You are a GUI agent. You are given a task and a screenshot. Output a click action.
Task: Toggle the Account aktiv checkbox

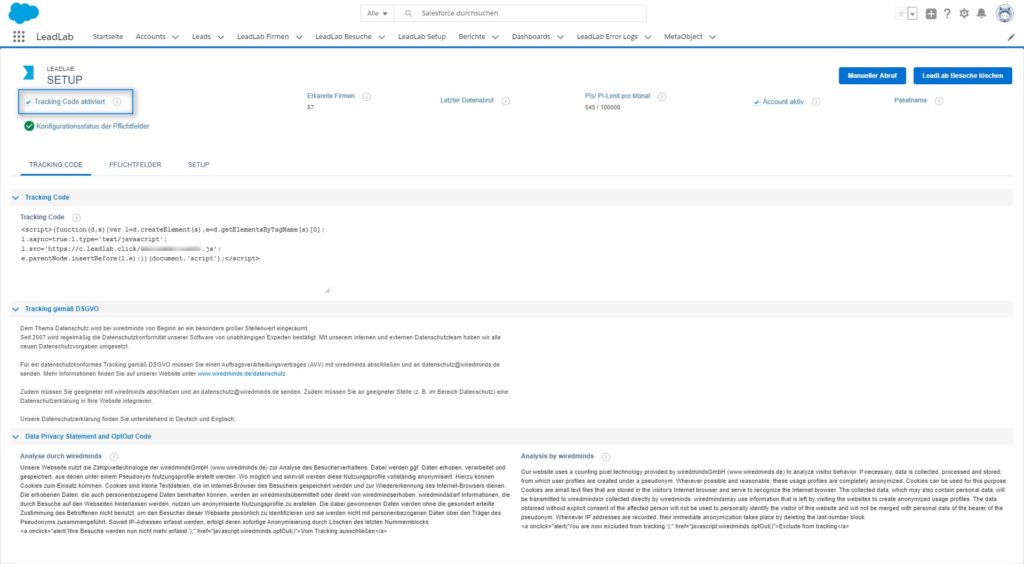[x=756, y=102]
